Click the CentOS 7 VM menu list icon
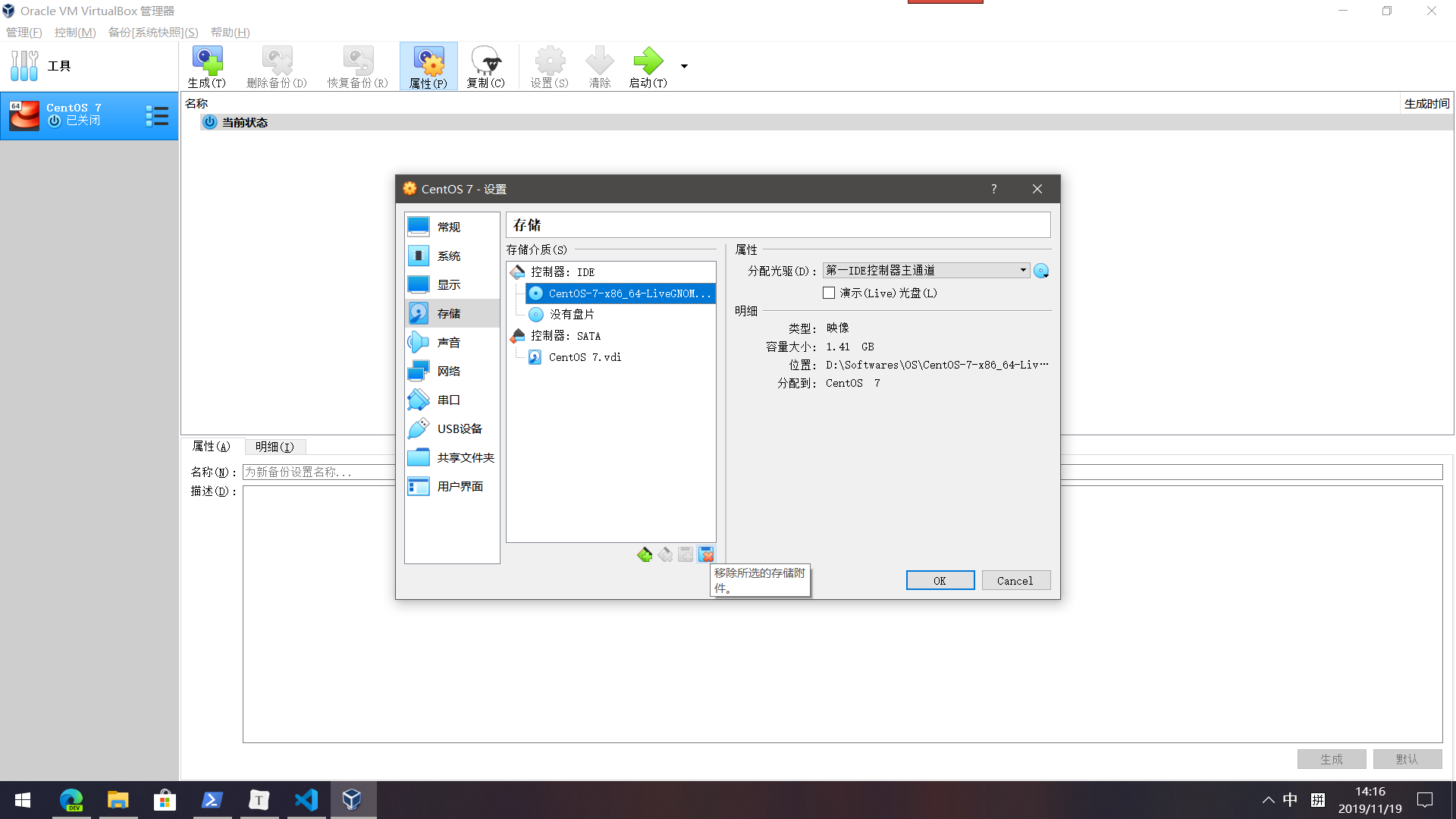The width and height of the screenshot is (1456, 819). 156,115
